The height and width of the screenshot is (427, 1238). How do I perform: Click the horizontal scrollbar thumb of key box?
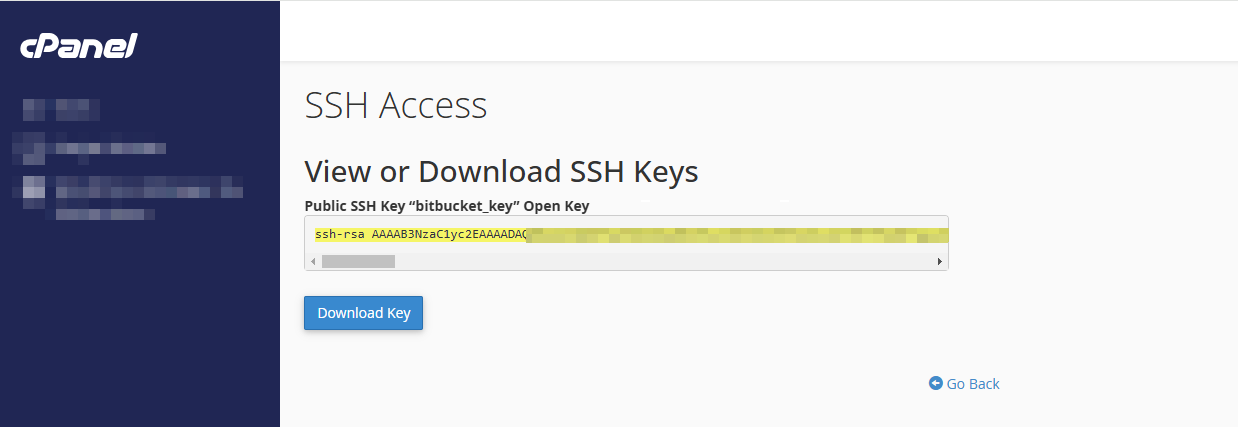[358, 261]
